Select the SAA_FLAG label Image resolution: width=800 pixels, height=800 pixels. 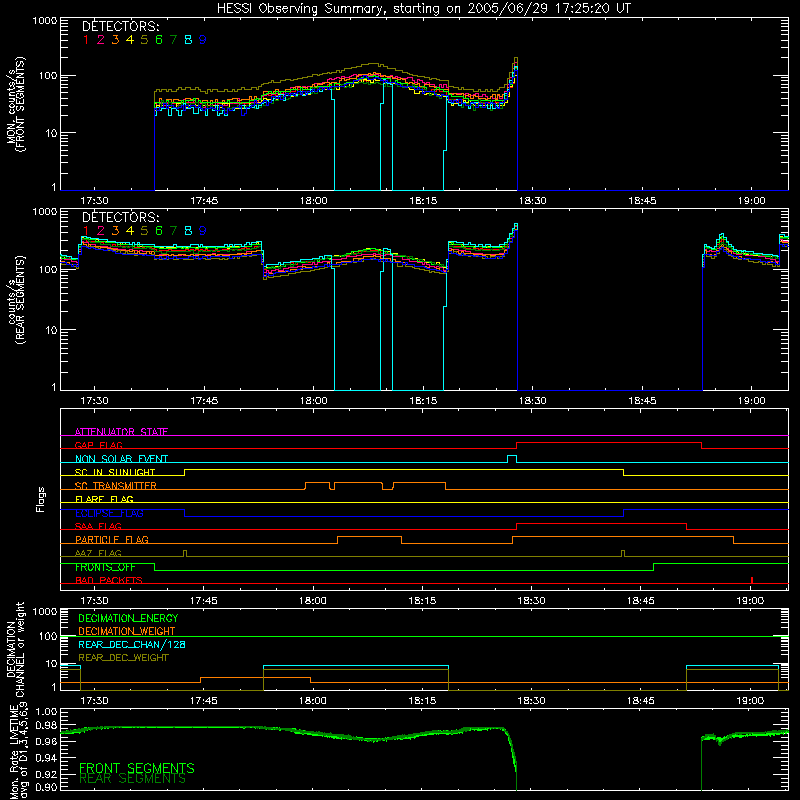[98, 526]
